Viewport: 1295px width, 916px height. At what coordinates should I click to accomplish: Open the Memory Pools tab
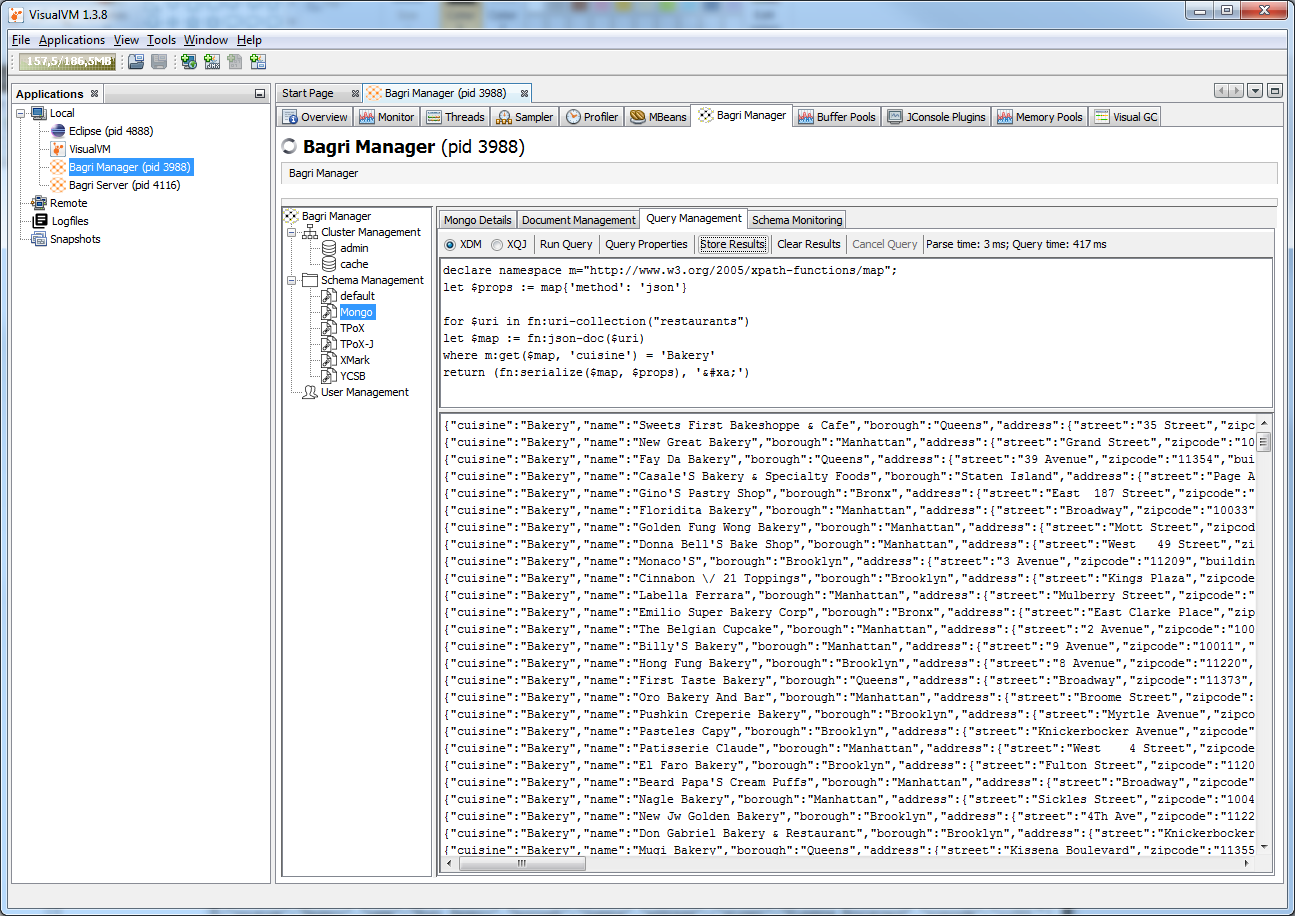[1040, 117]
